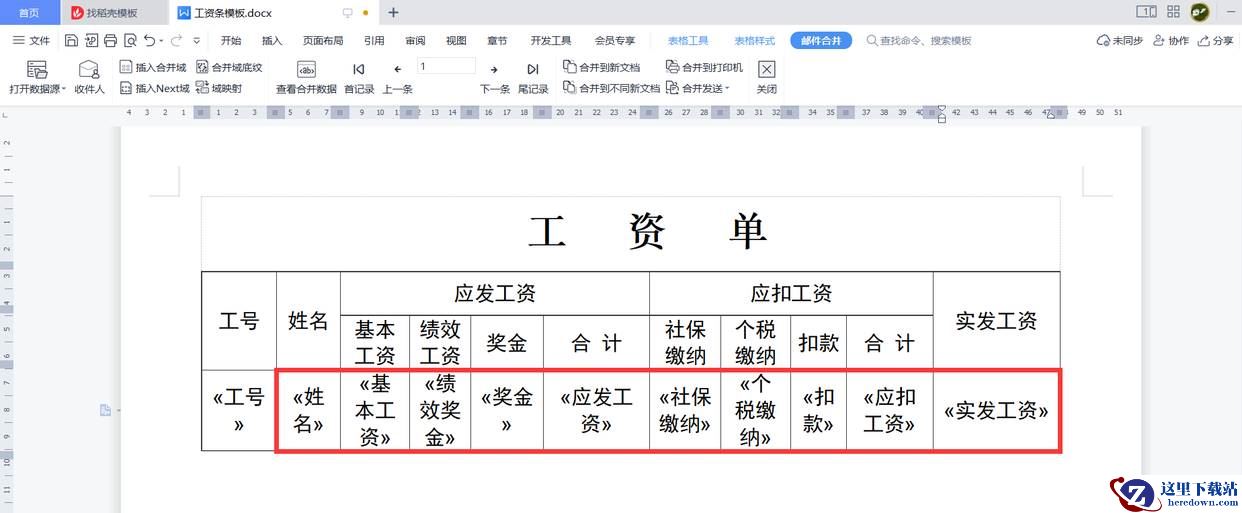The height and width of the screenshot is (513, 1242).
Task: Select the 工资条模板.docx document tab
Action: pos(232,13)
